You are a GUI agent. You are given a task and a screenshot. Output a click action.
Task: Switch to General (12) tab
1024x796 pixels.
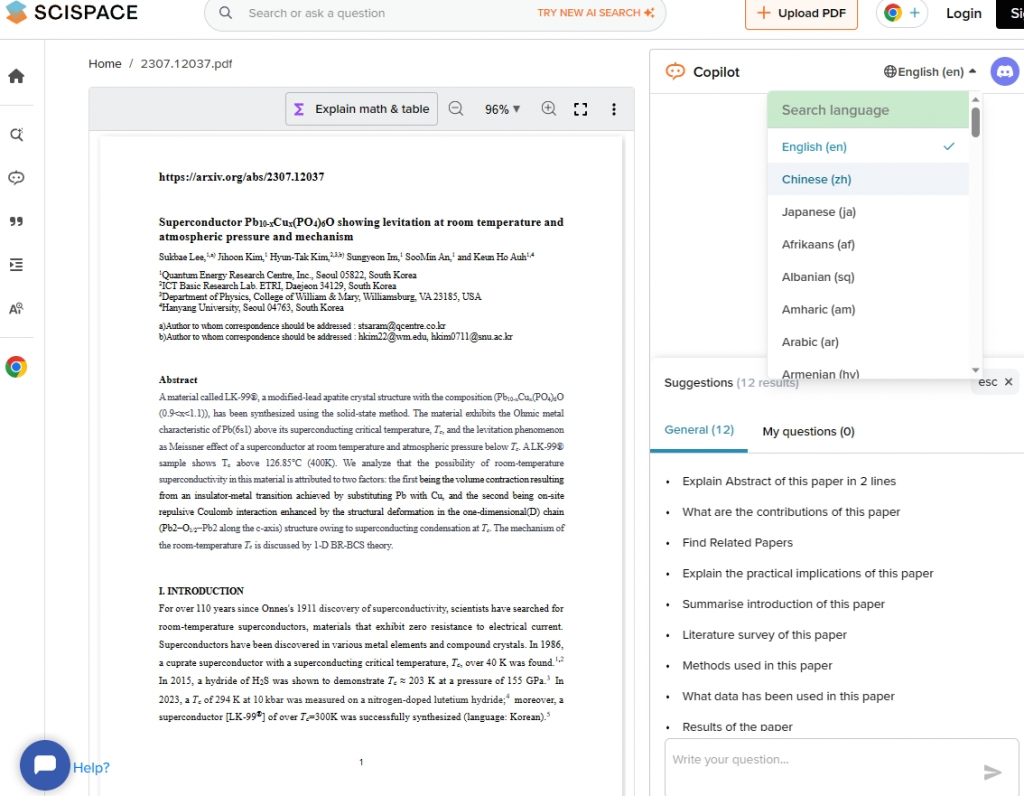pos(699,430)
